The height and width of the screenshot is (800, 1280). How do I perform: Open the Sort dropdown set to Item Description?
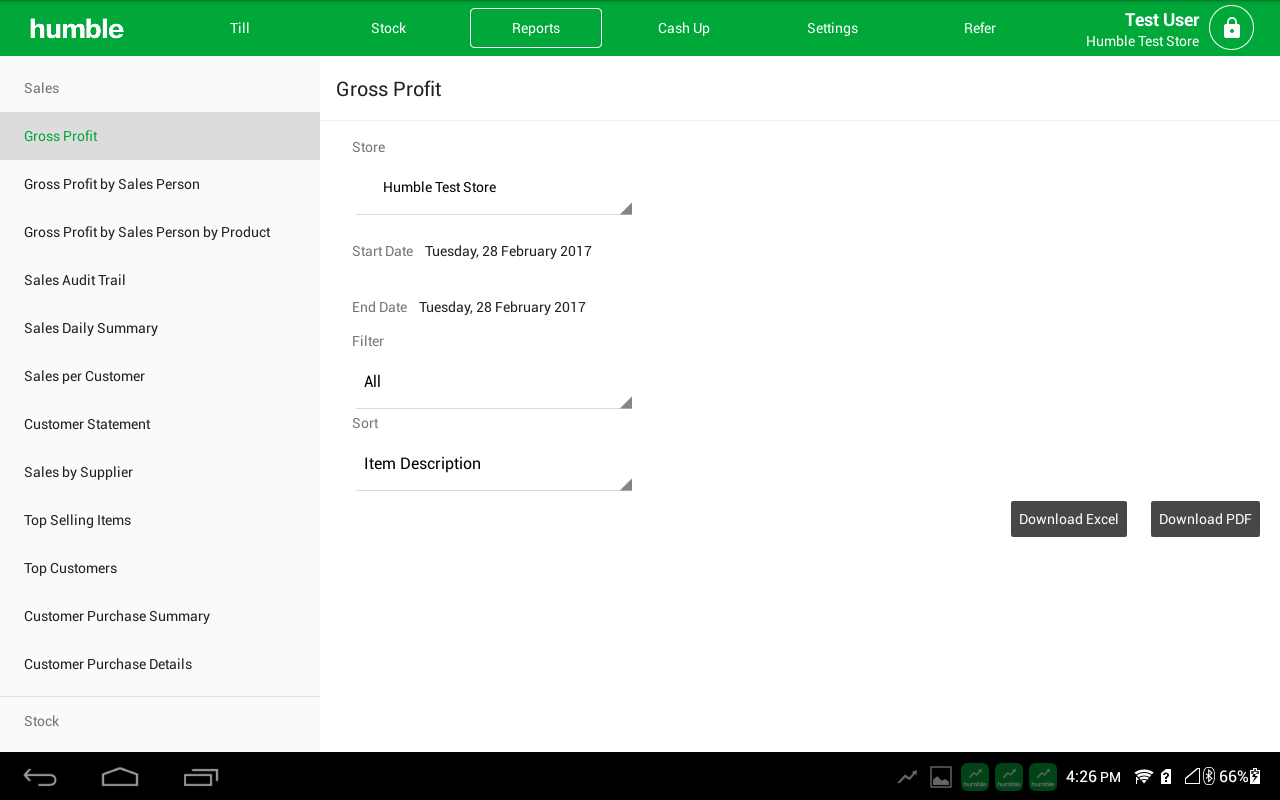494,464
